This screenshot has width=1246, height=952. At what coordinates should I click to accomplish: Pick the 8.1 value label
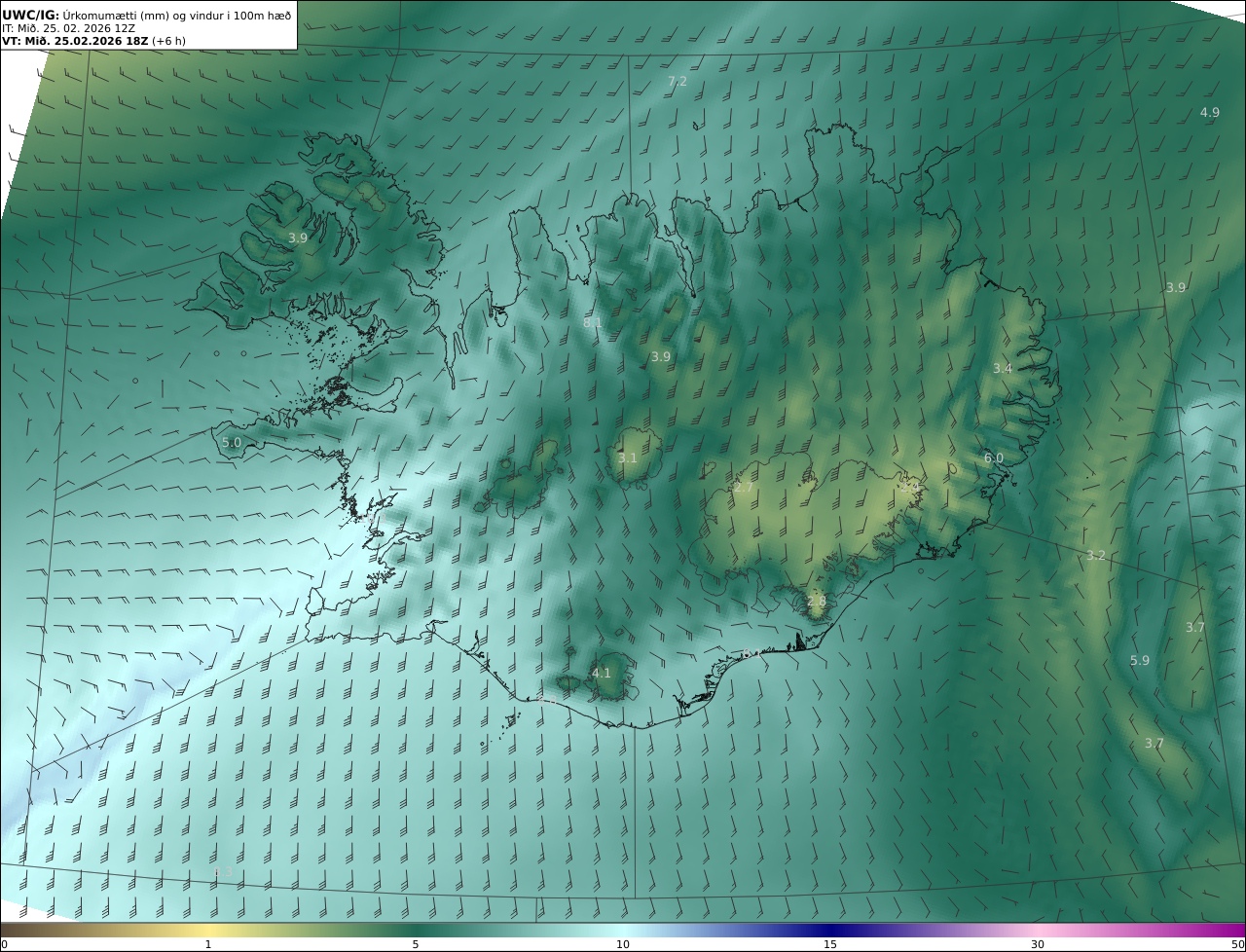click(593, 322)
